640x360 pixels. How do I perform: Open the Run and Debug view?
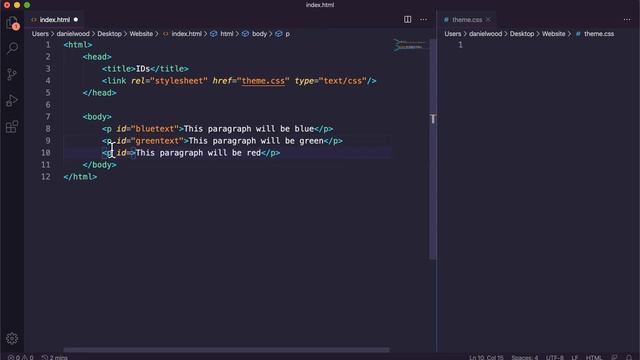click(12, 100)
